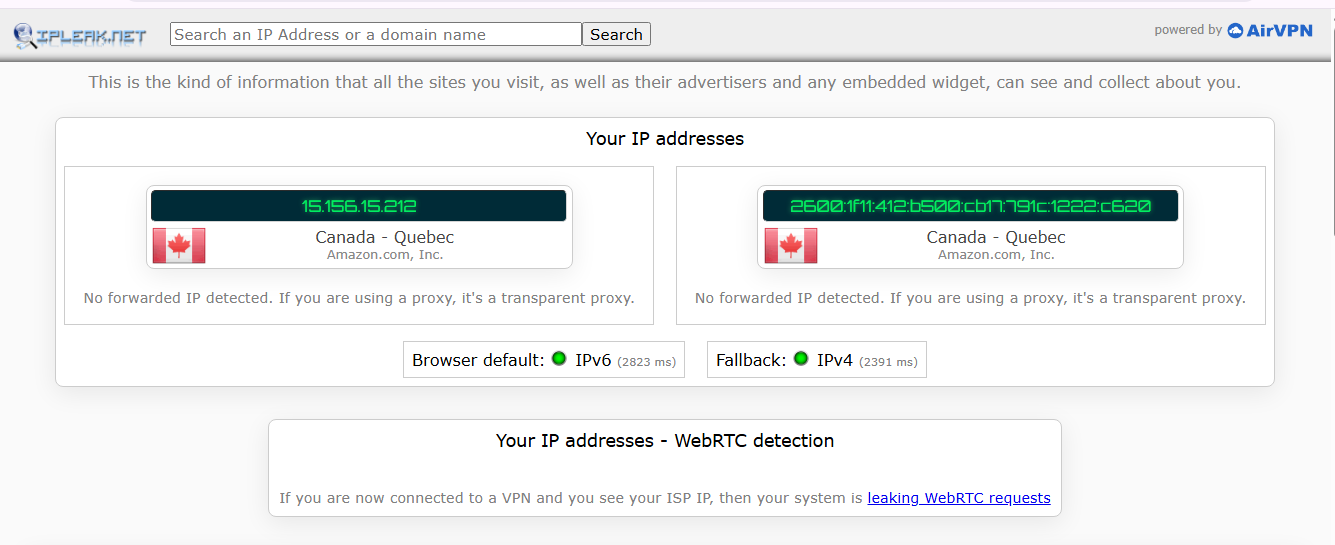Open the leaking WebRTC requests link
This screenshot has height=545, width=1335.
pyautogui.click(x=959, y=498)
